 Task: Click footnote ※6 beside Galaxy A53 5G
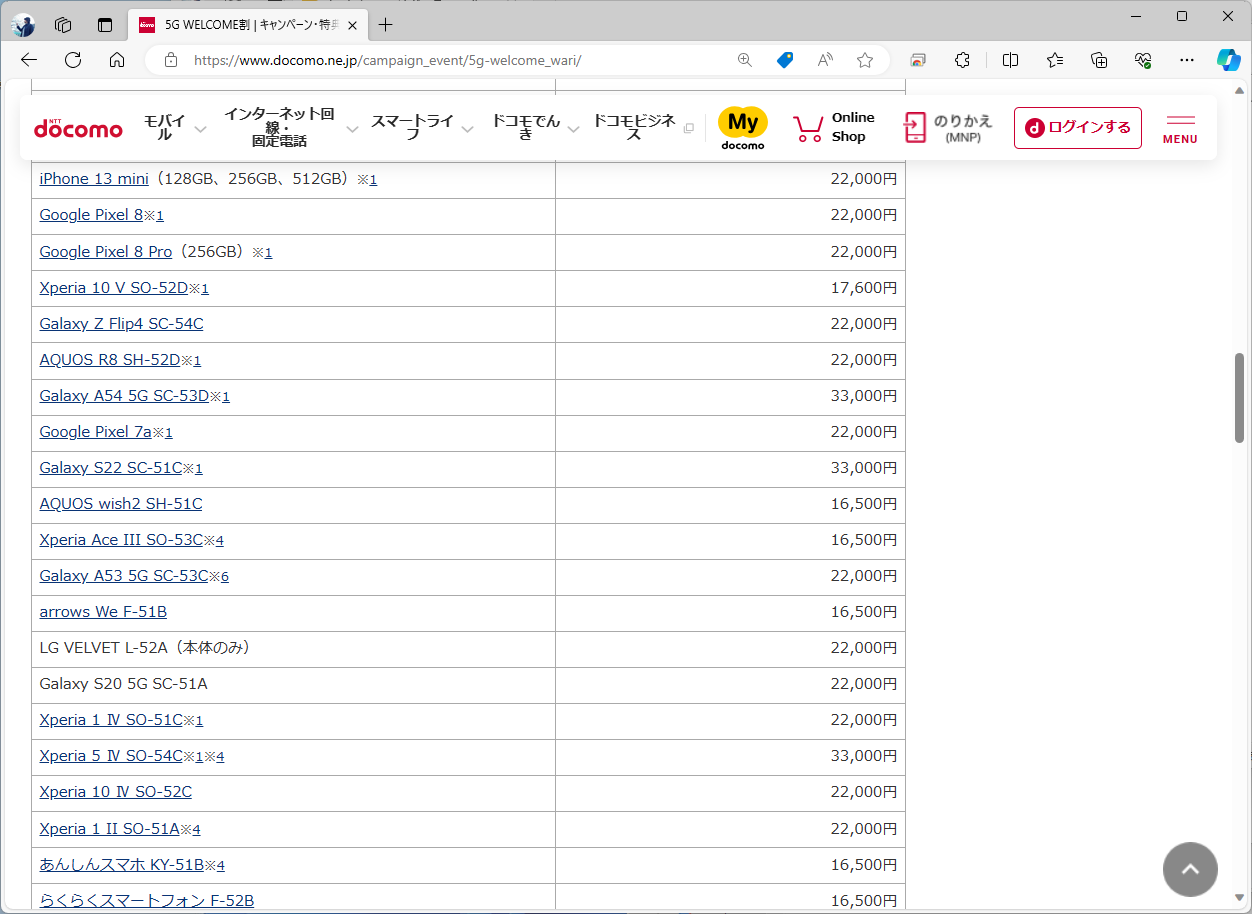(220, 577)
